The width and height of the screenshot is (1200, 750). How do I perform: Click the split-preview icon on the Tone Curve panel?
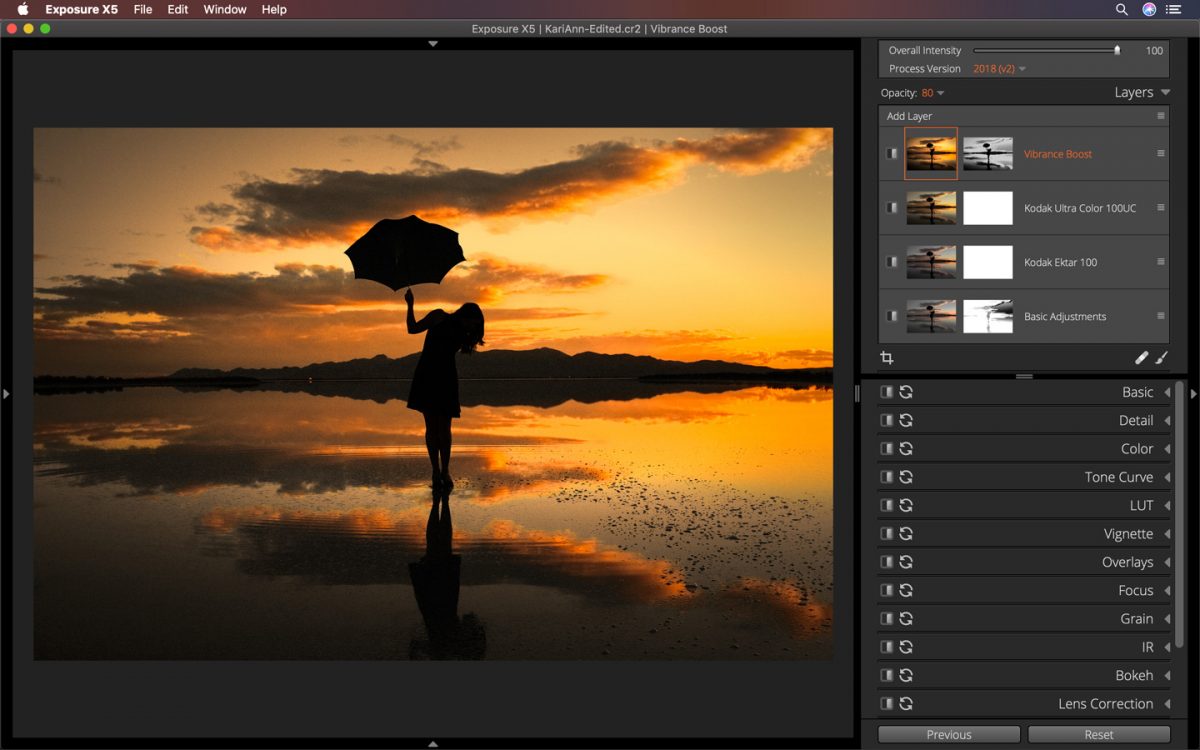887,477
